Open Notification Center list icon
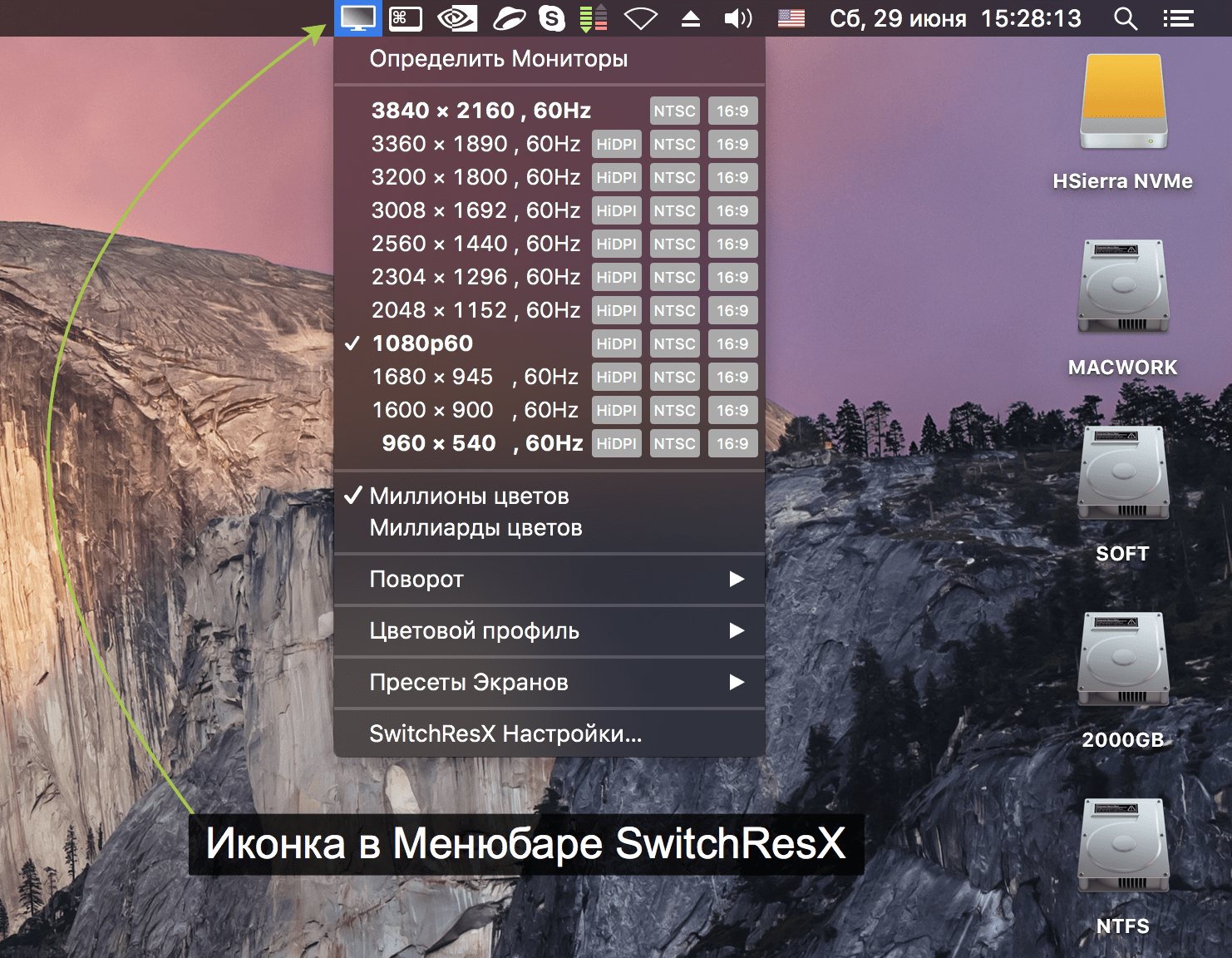This screenshot has width=1232, height=958. coord(1178,18)
